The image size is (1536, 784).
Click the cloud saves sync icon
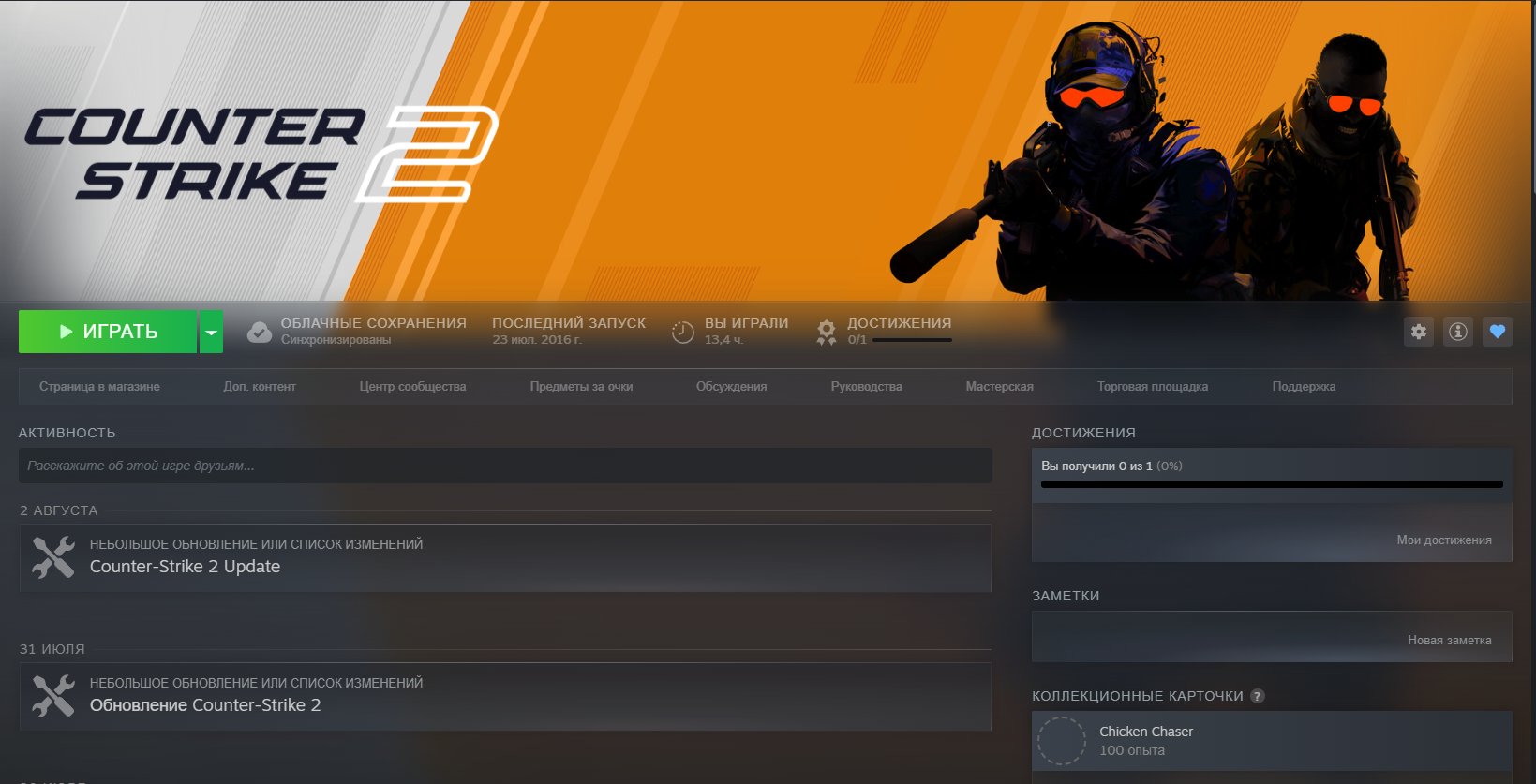[260, 332]
